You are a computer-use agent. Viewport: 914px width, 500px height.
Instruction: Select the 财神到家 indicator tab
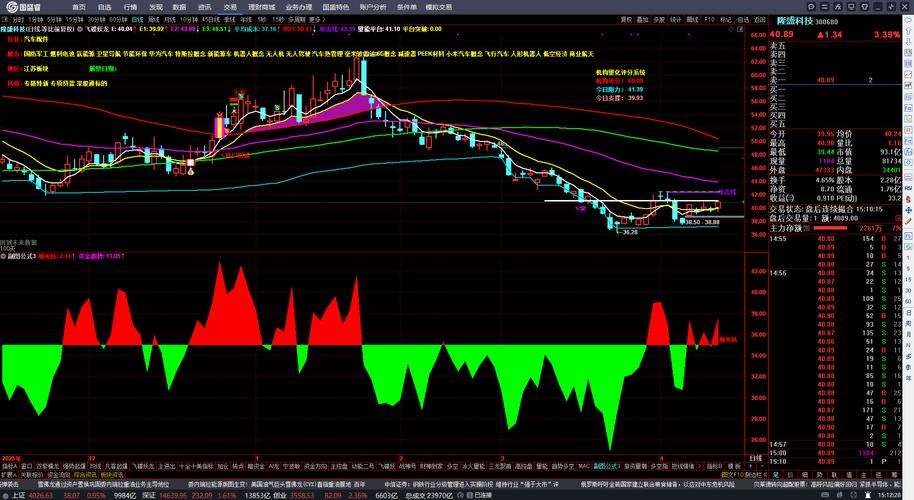point(432,466)
